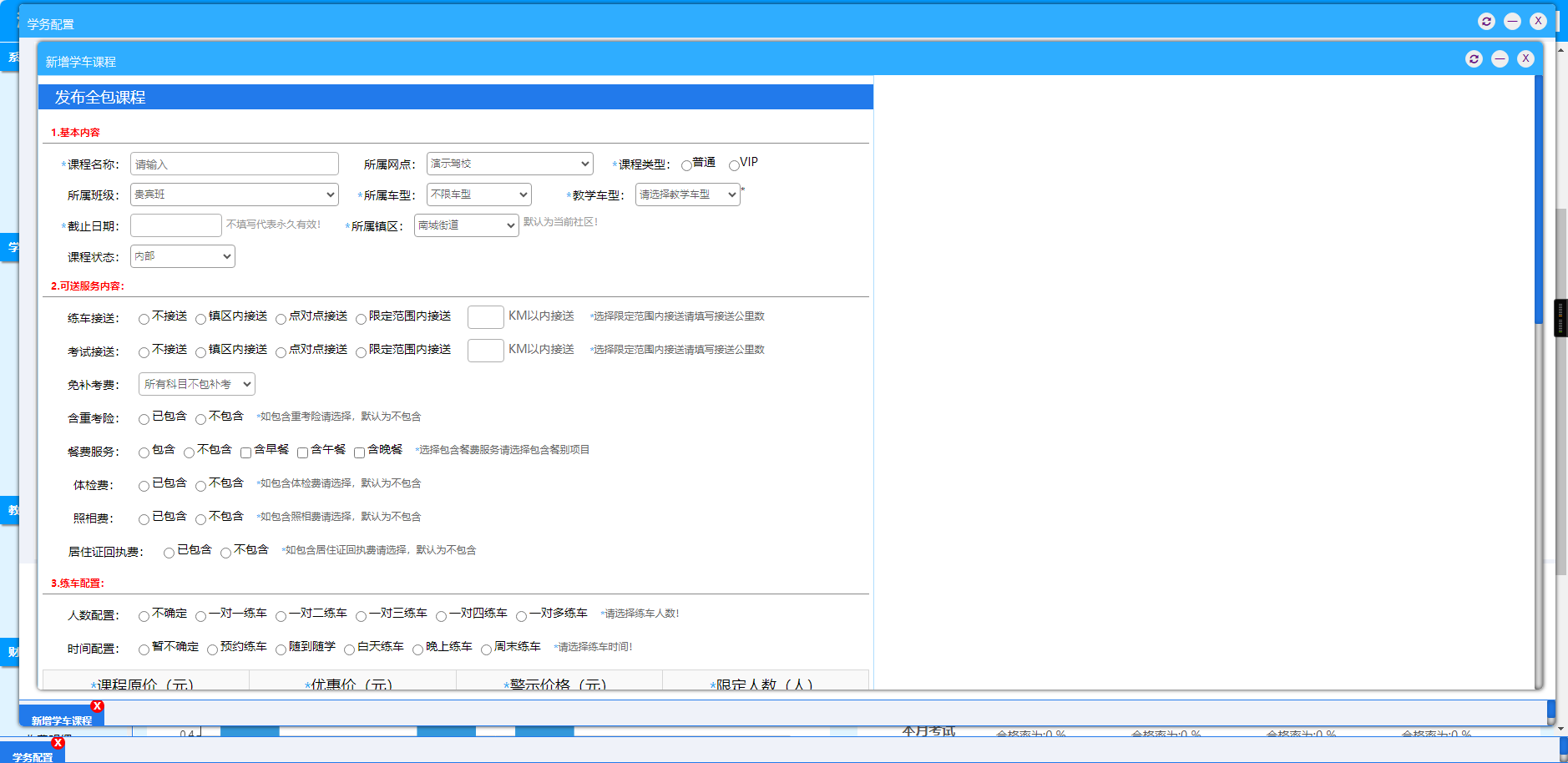Screen dimensions: 1568x763
Task: Select the VIP course type option
Action: point(733,164)
